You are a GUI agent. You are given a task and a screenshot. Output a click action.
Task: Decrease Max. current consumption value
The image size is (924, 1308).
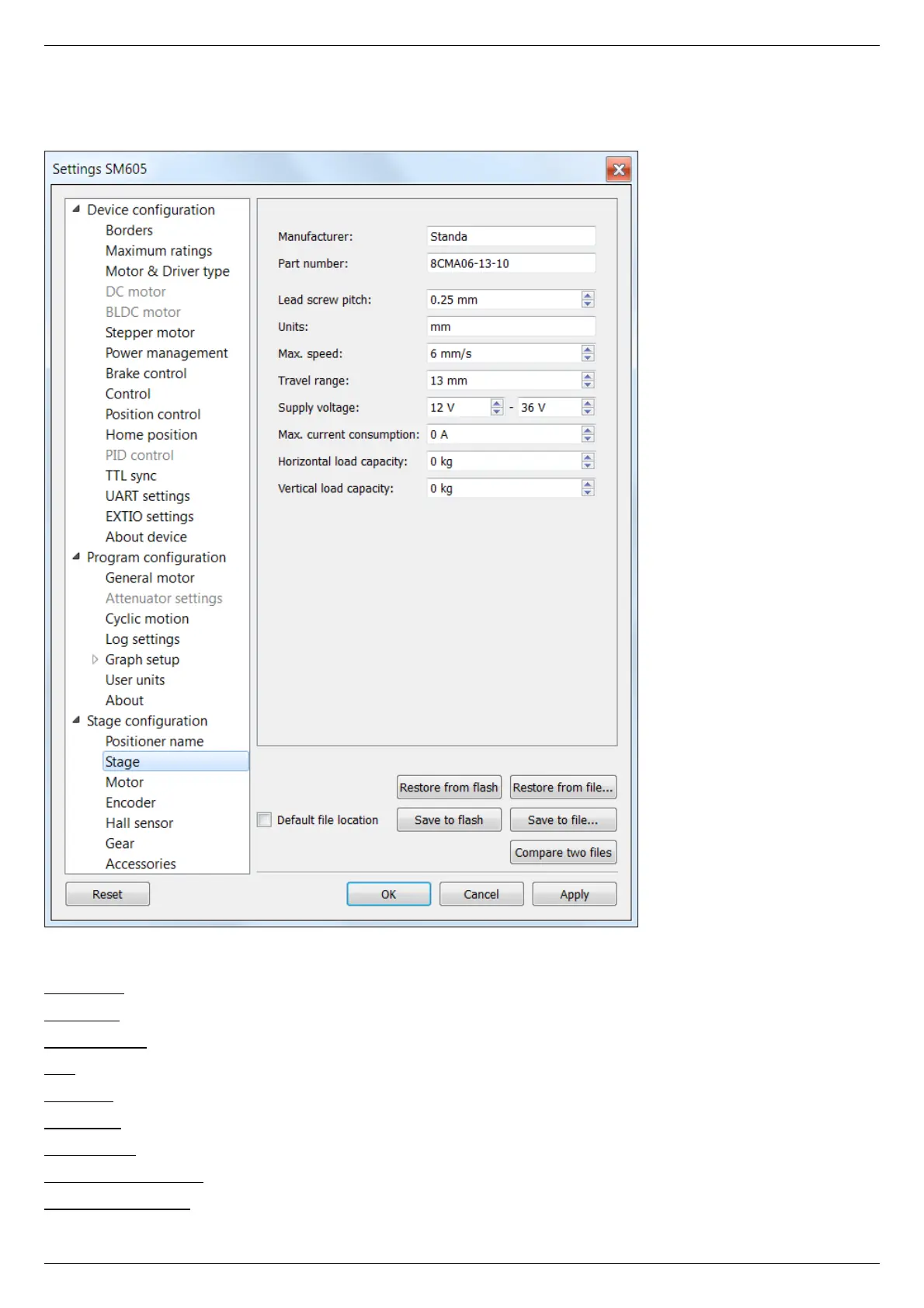click(588, 439)
